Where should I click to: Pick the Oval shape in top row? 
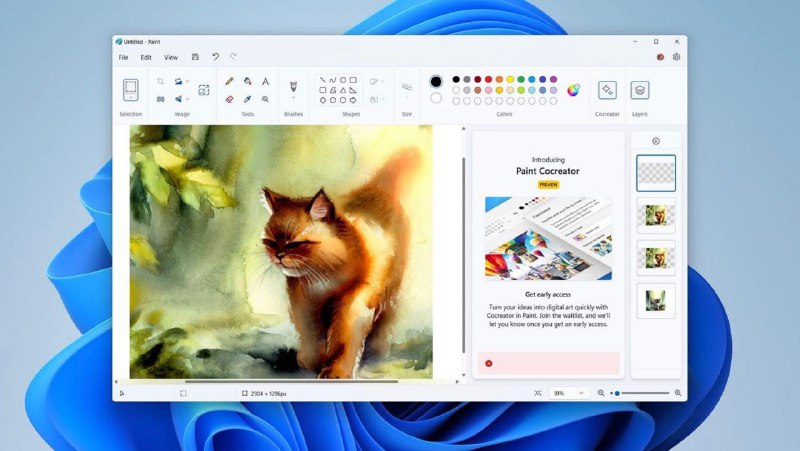343,80
